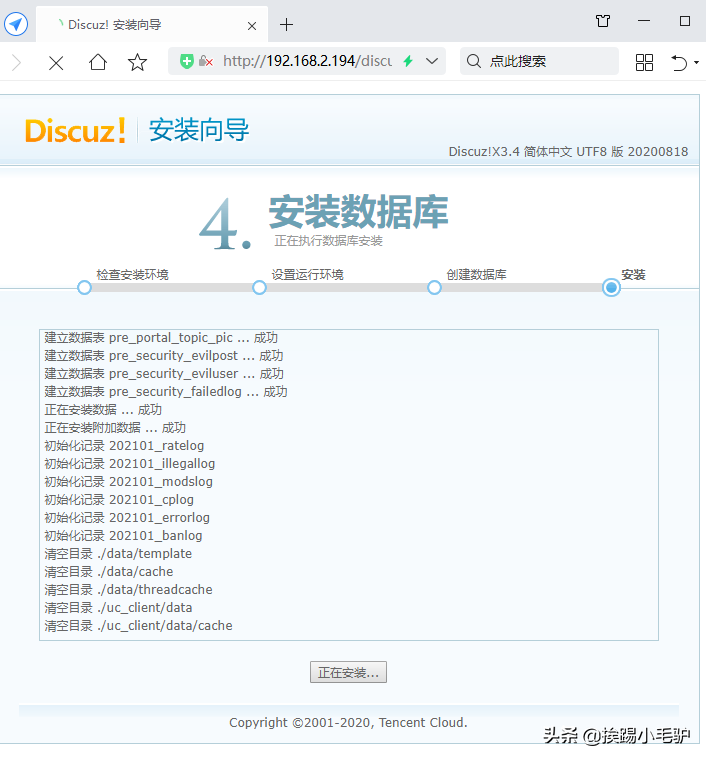Click log line 正在安装附加数据 ... 成功

coord(115,428)
